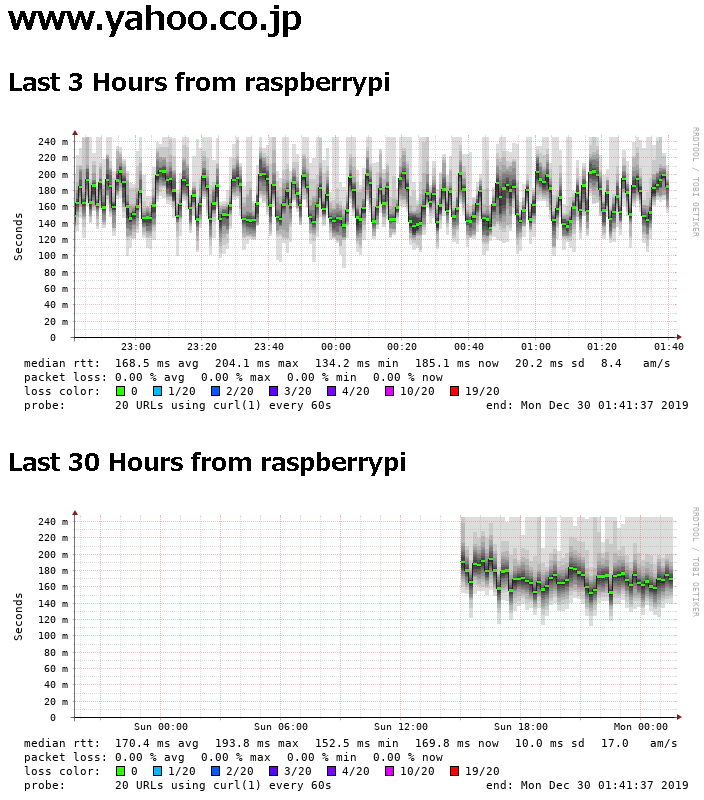This screenshot has width=704, height=800.
Task: Click the Mon 00:00 axis label
Action: (640, 727)
